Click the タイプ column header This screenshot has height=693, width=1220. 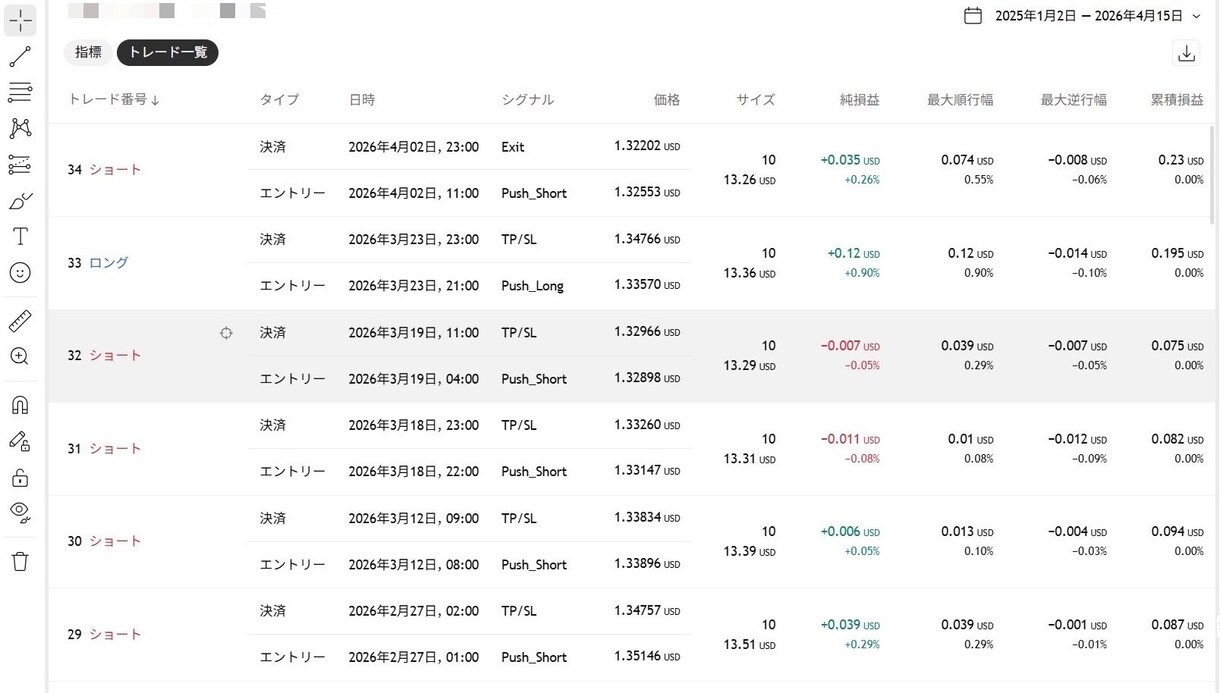pyautogui.click(x=279, y=100)
